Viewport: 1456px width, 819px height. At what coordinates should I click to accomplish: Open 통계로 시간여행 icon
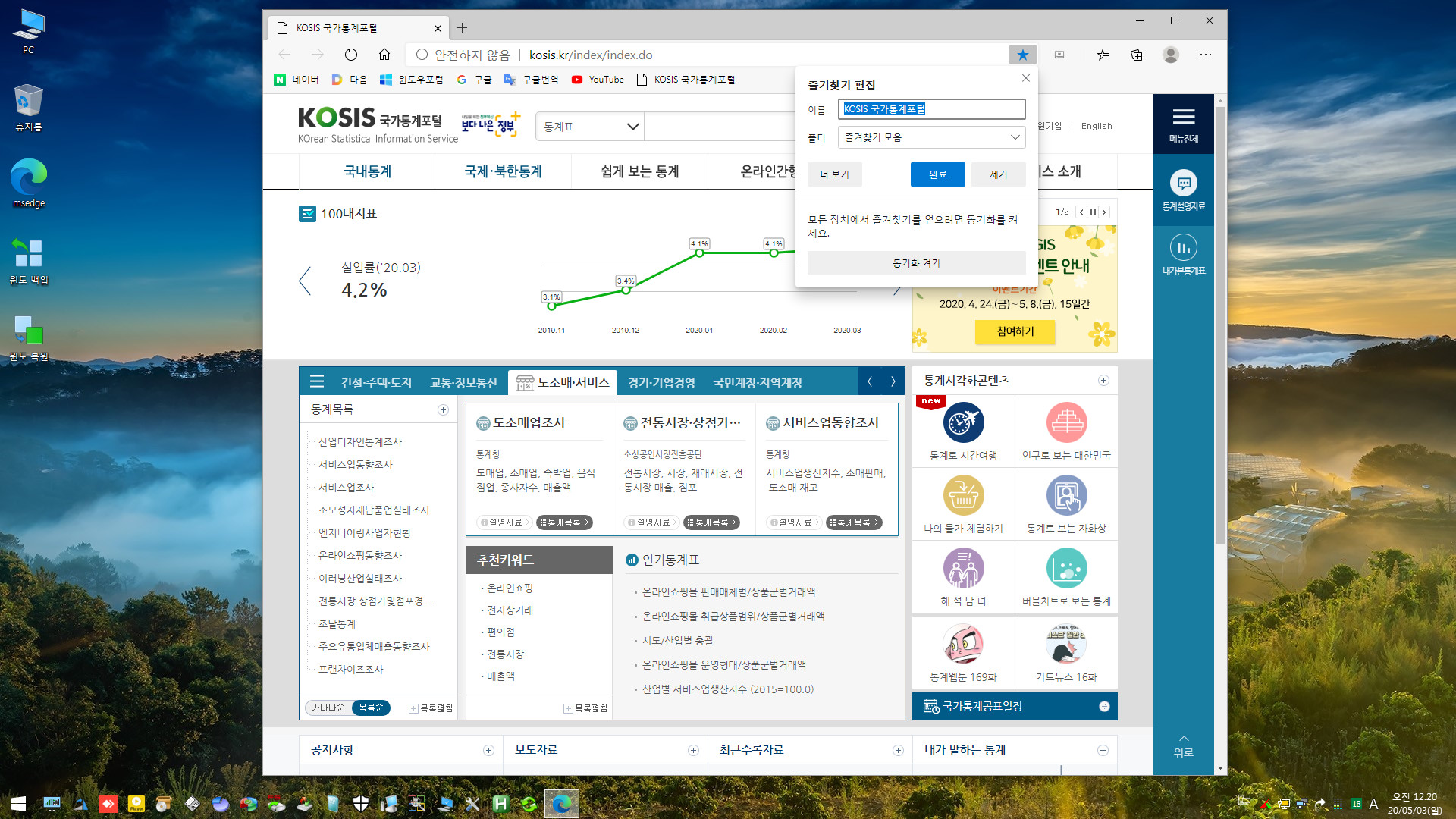pos(963,423)
